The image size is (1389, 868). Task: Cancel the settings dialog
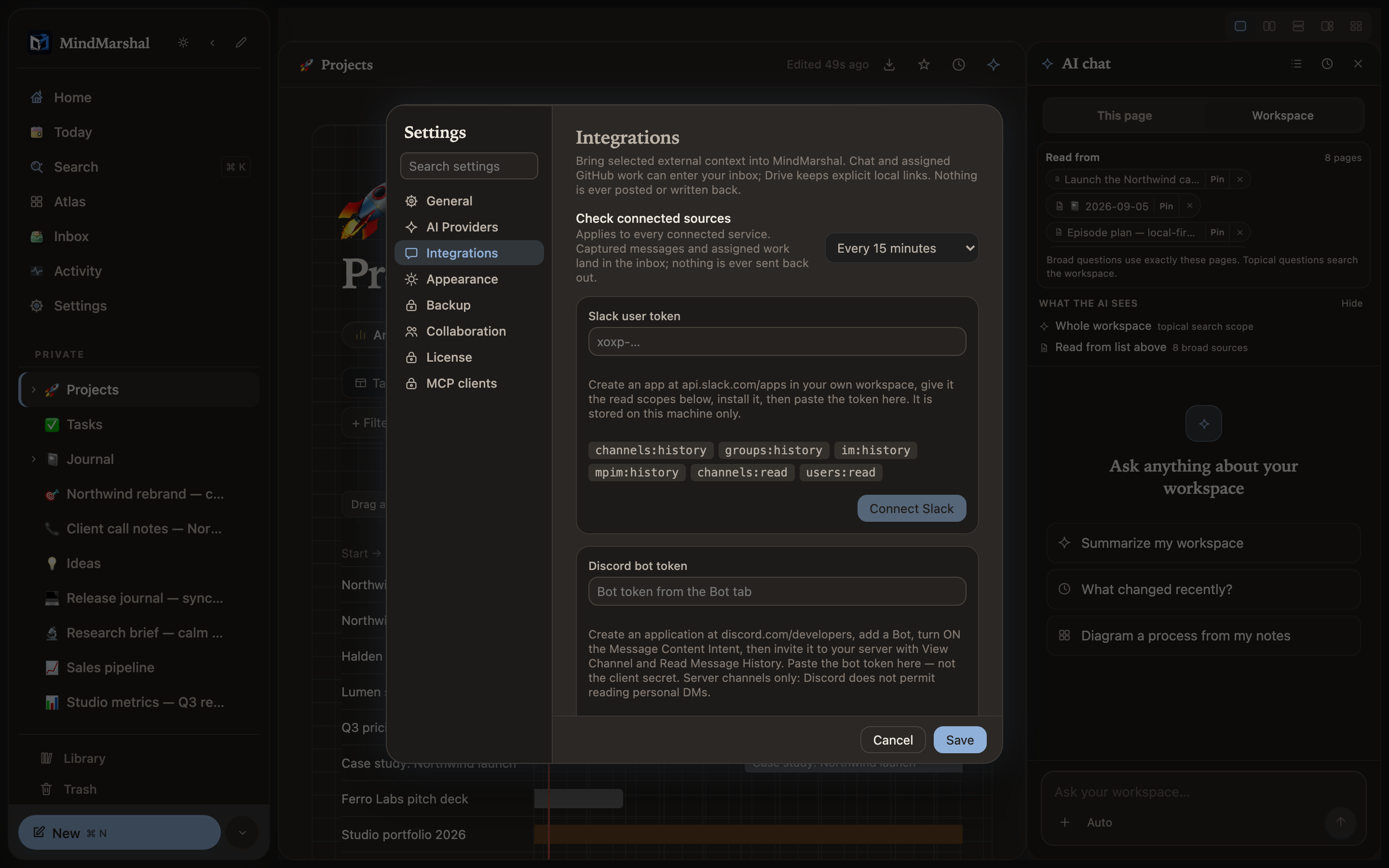coord(893,740)
